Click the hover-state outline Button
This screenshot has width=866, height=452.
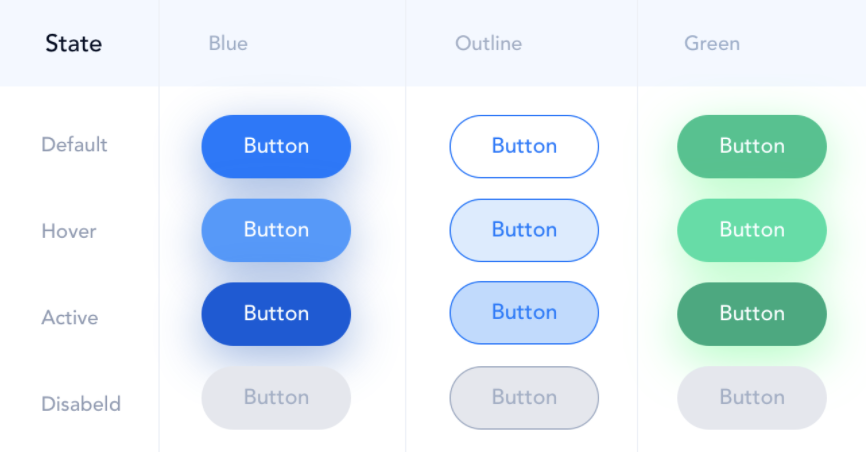pos(524,230)
